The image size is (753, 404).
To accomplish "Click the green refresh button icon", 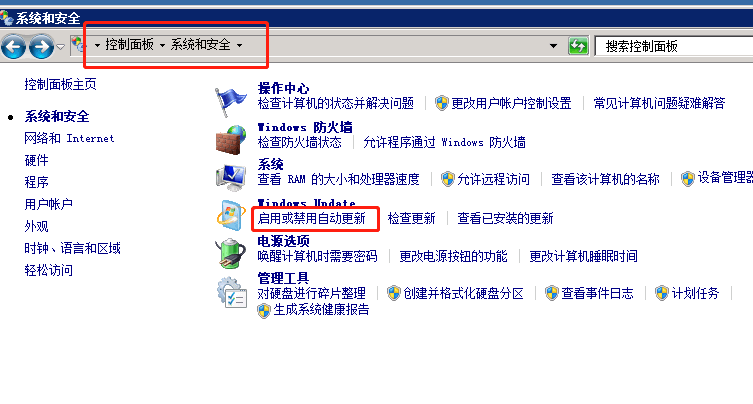I will [578, 46].
